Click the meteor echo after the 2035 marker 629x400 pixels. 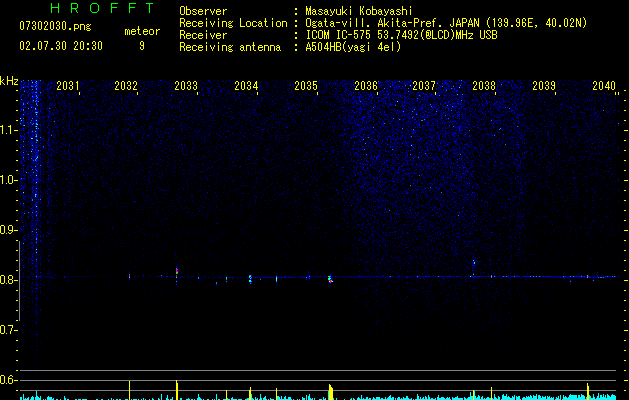click(330, 279)
